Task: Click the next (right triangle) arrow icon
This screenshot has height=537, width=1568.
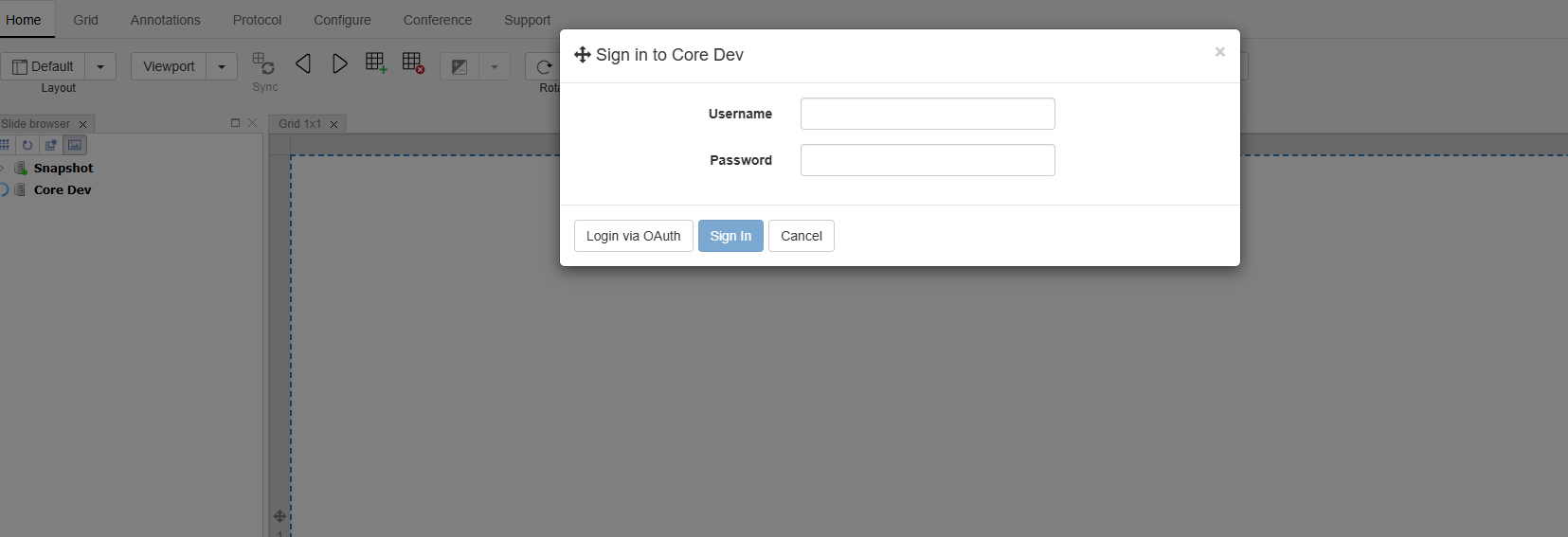Action: (339, 63)
